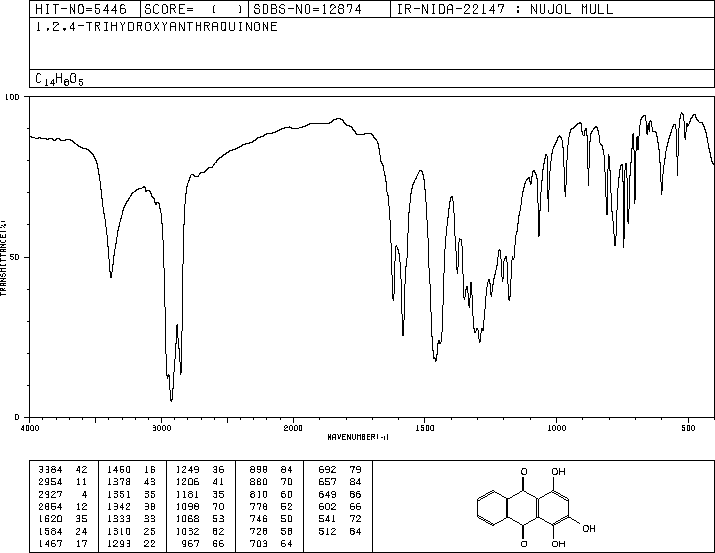The height and width of the screenshot is (553, 715).
Task: Click peak table entry 1068
Action: (x=187, y=519)
